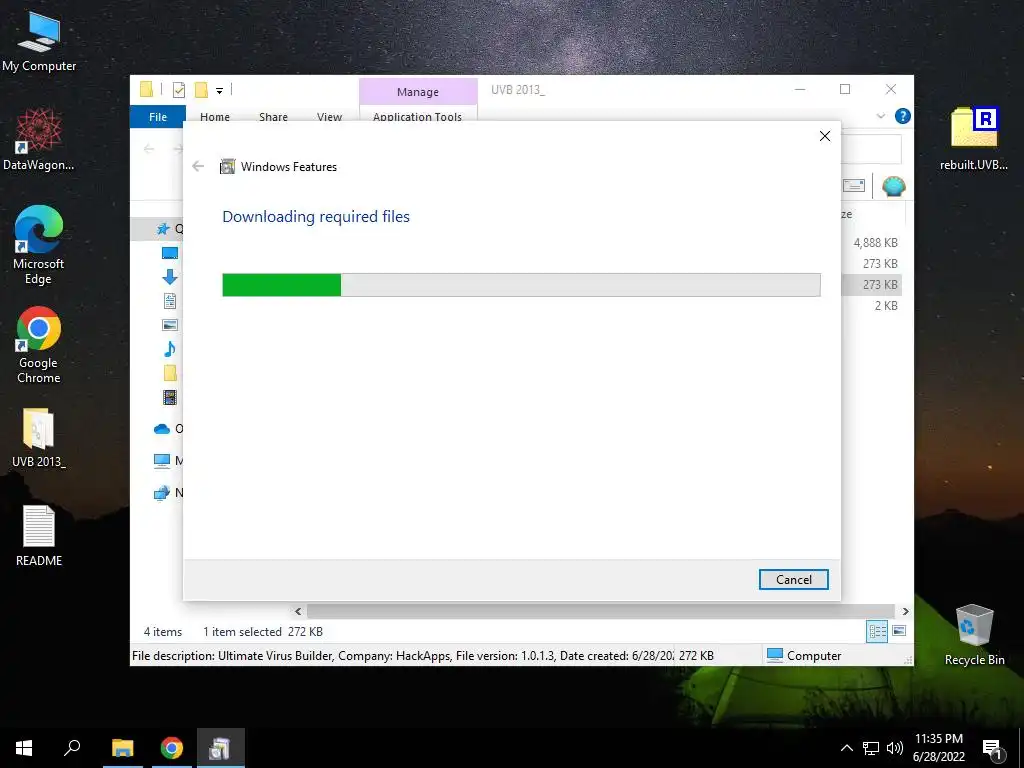
Task: Open the notification center icon
Action: tap(992, 749)
